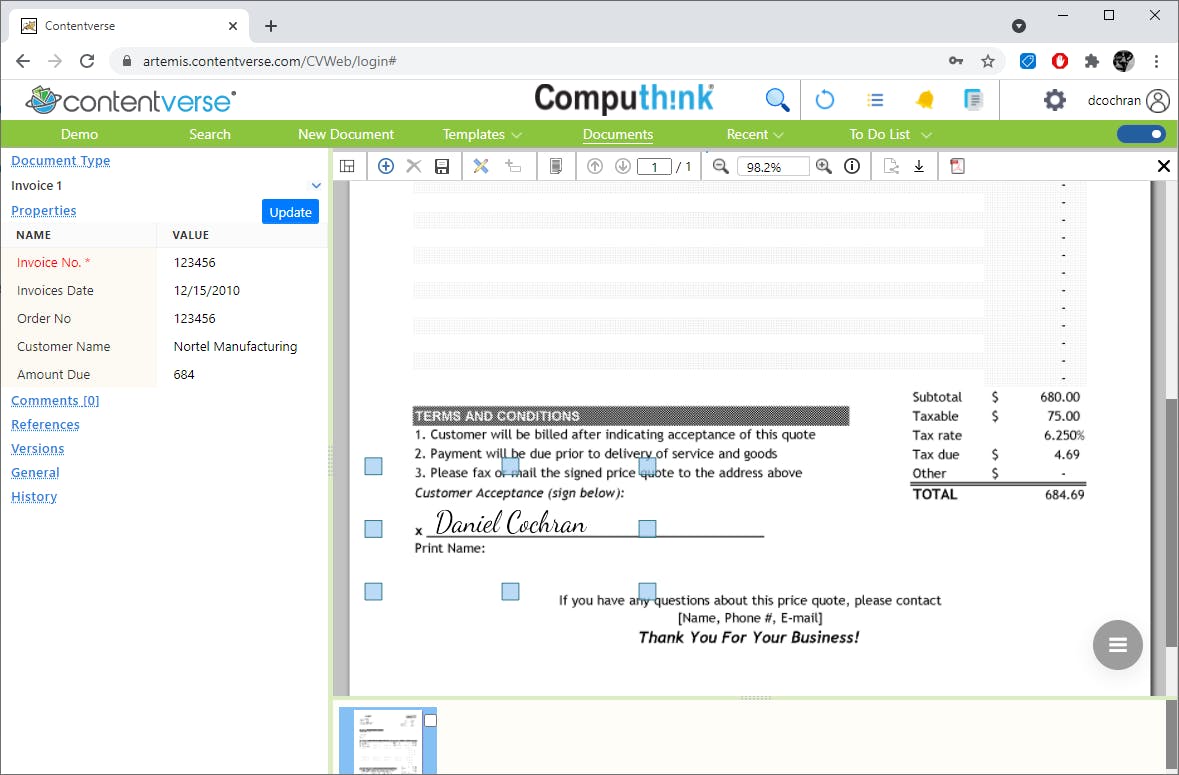The width and height of the screenshot is (1179, 775).
Task: Open the History link
Action: pyautogui.click(x=34, y=497)
